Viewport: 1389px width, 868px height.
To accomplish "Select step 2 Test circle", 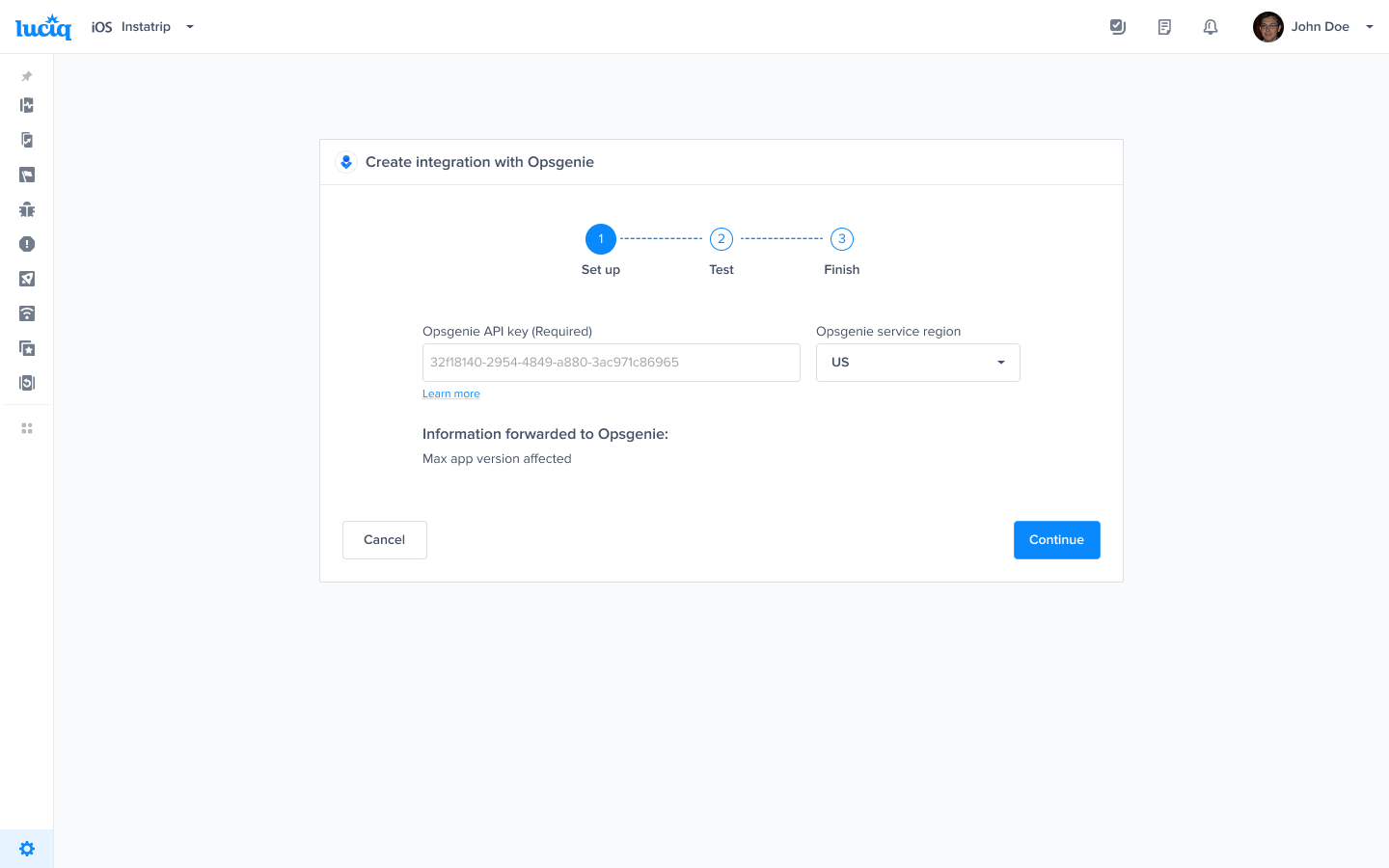I will coord(722,239).
